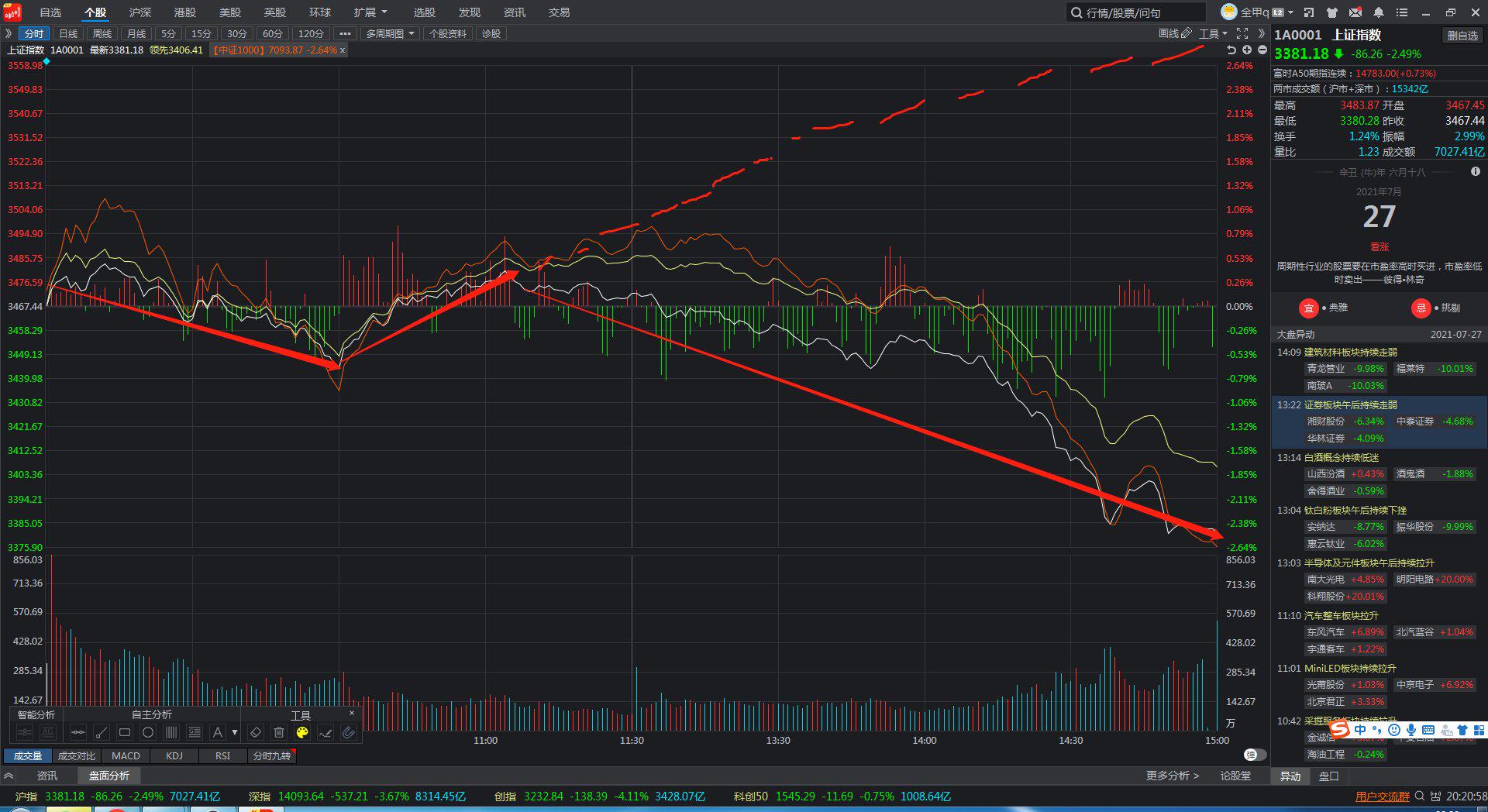Click the 诊股 button
This screenshot has width=1488, height=812.
click(491, 33)
